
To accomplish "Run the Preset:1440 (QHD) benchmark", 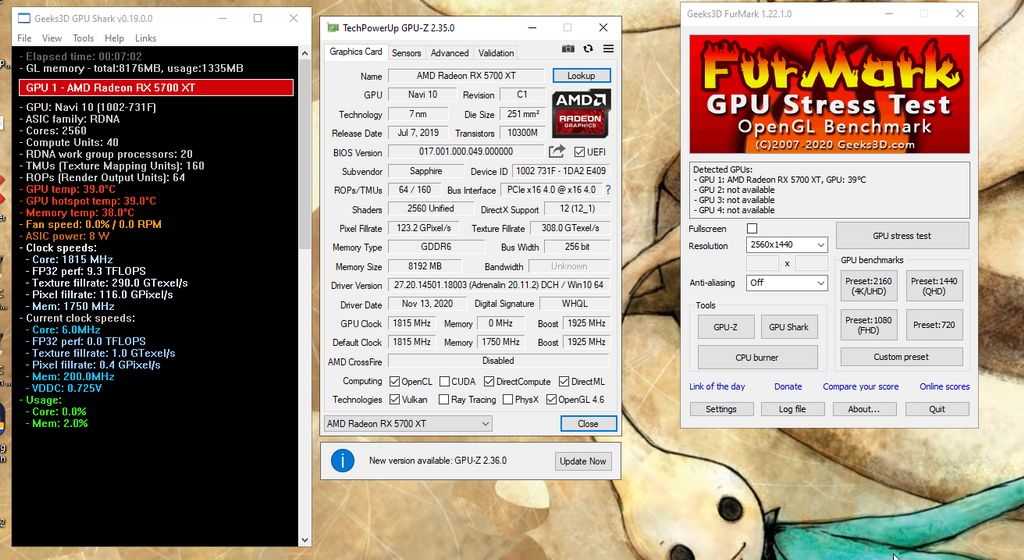I will tap(934, 286).
